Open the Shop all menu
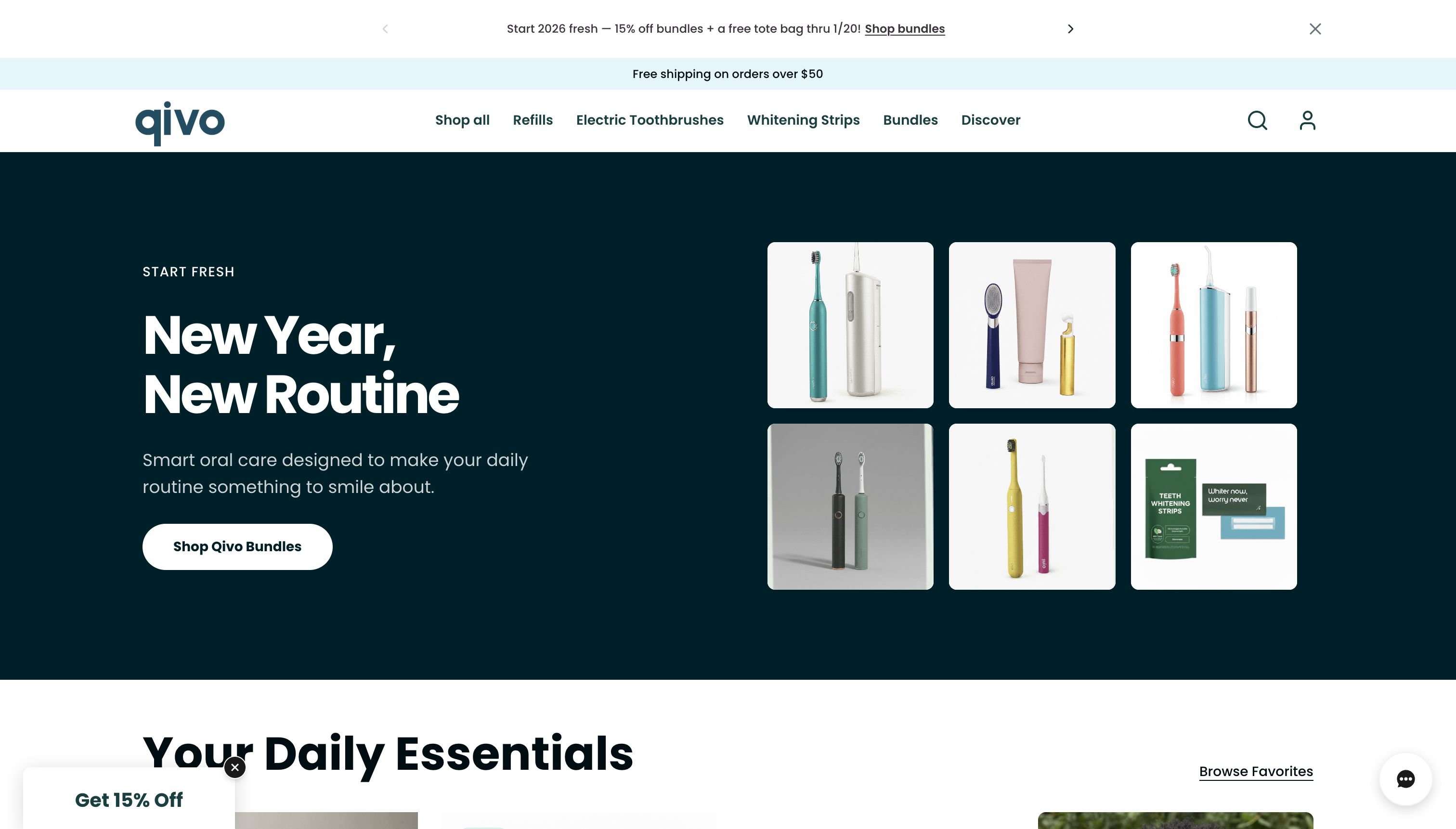This screenshot has height=829, width=1456. pos(462,120)
